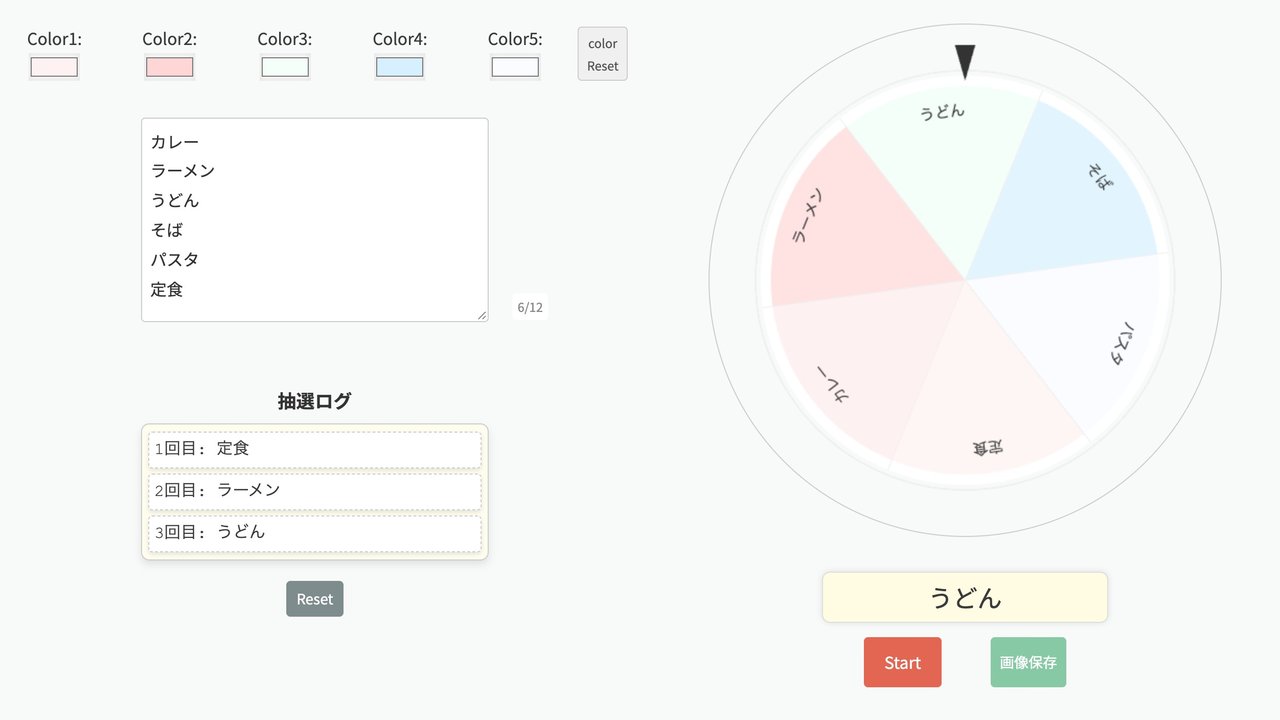
Task: Click the black pointer arrow above the wheel
Action: tap(965, 62)
